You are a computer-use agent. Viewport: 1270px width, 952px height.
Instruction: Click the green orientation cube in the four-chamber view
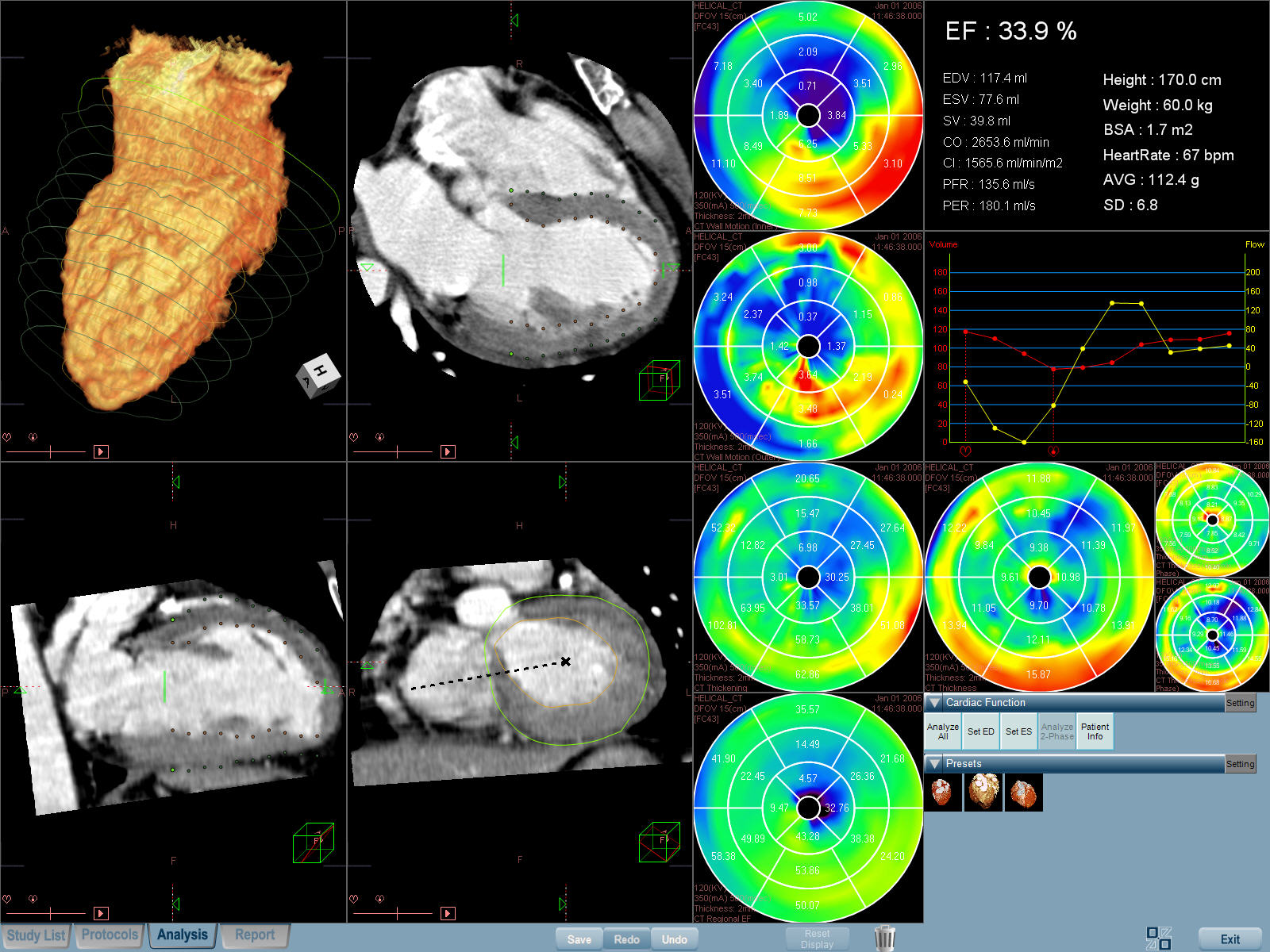click(x=660, y=380)
